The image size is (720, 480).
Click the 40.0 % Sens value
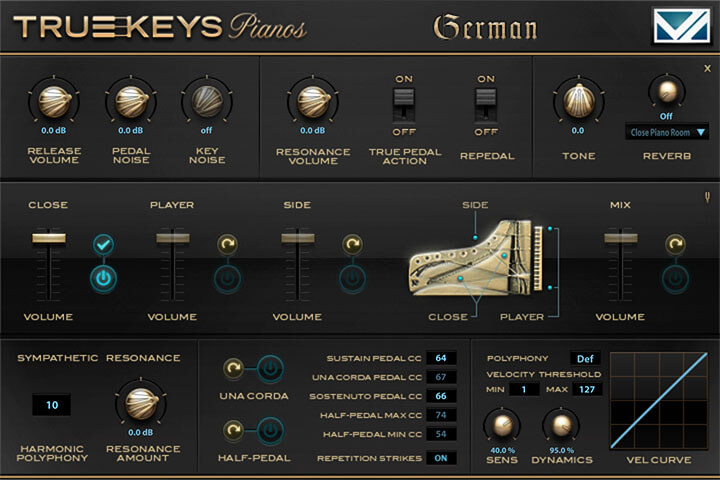502,451
